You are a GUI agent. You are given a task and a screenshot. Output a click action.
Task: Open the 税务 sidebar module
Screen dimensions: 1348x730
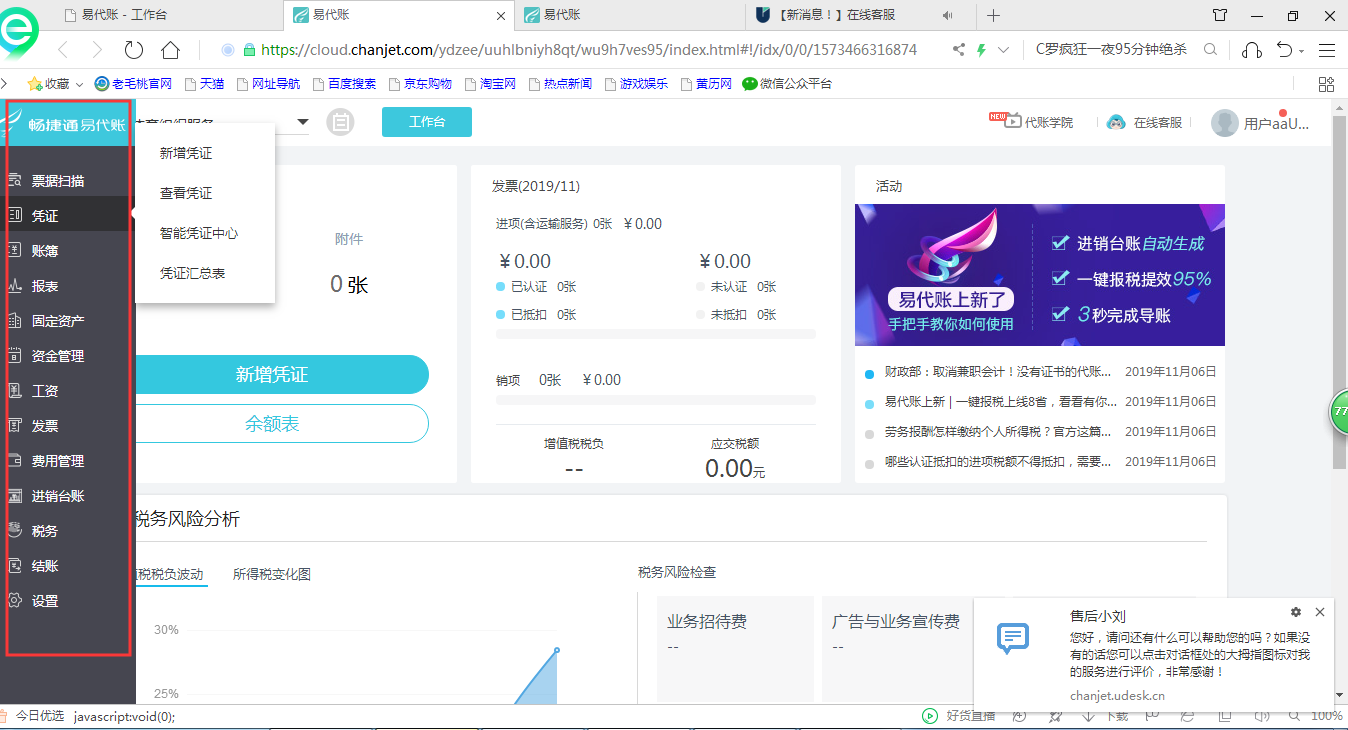pyautogui.click(x=45, y=531)
